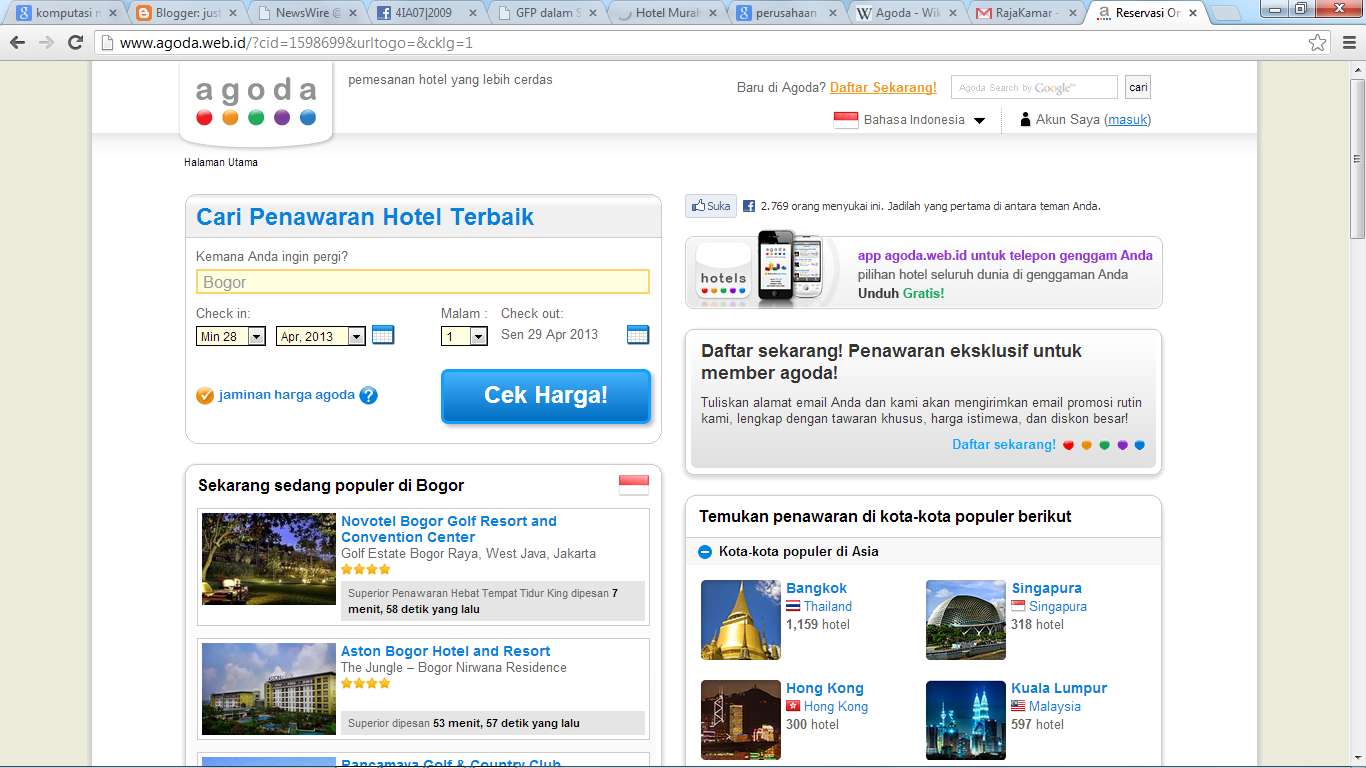Click the Aston Bogor hotel thumbnail
This screenshot has width=1366, height=768.
coord(269,689)
